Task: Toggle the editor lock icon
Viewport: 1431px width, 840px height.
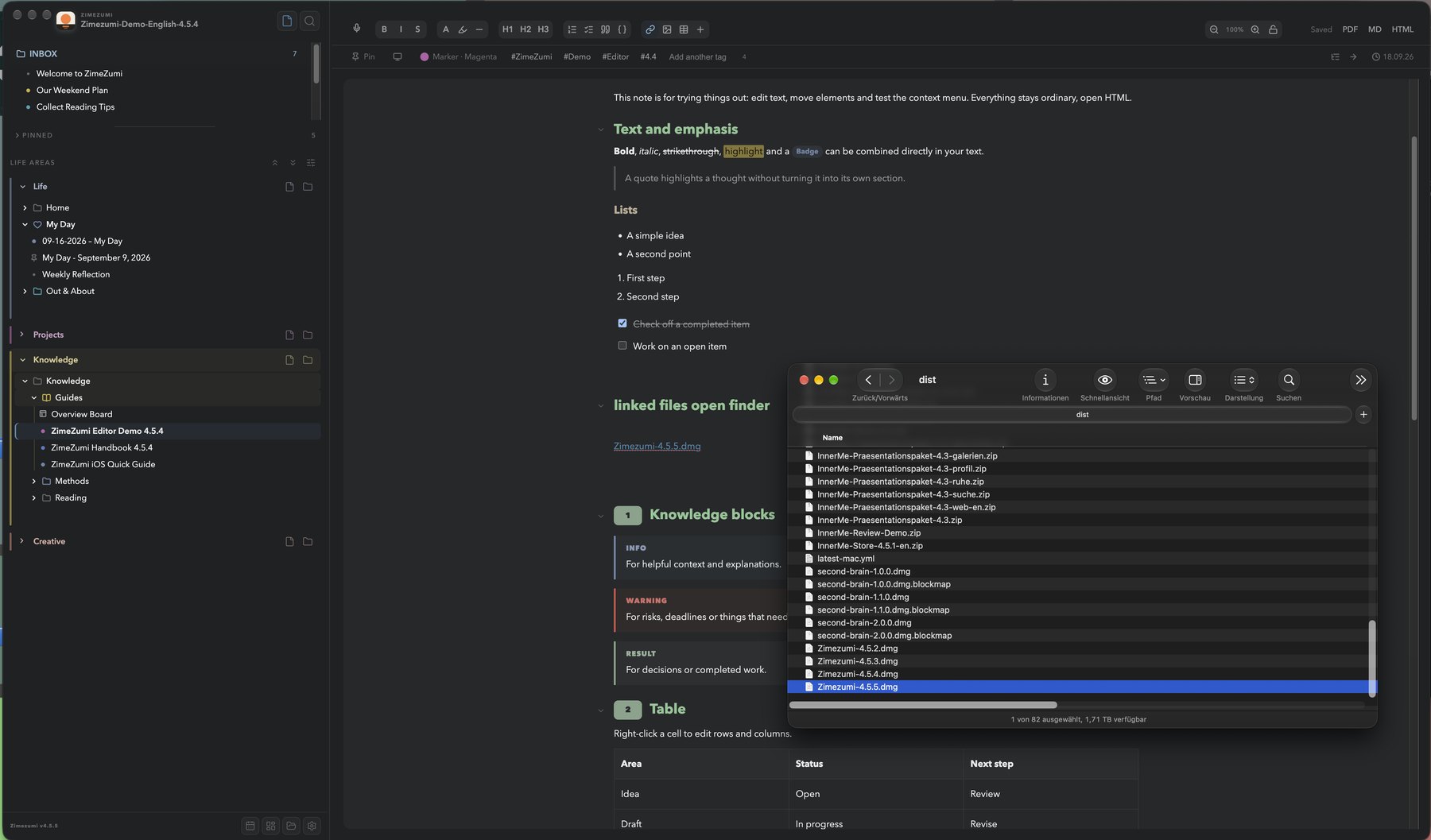Action: coord(1273,29)
